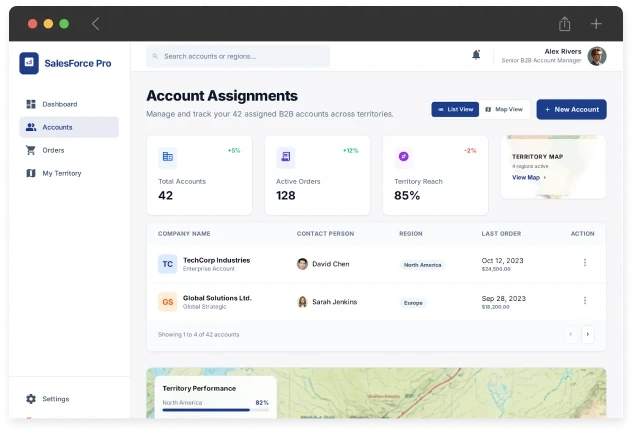Click the Orders shopping cart icon
Screen dimensions: 634x433
pos(31,150)
